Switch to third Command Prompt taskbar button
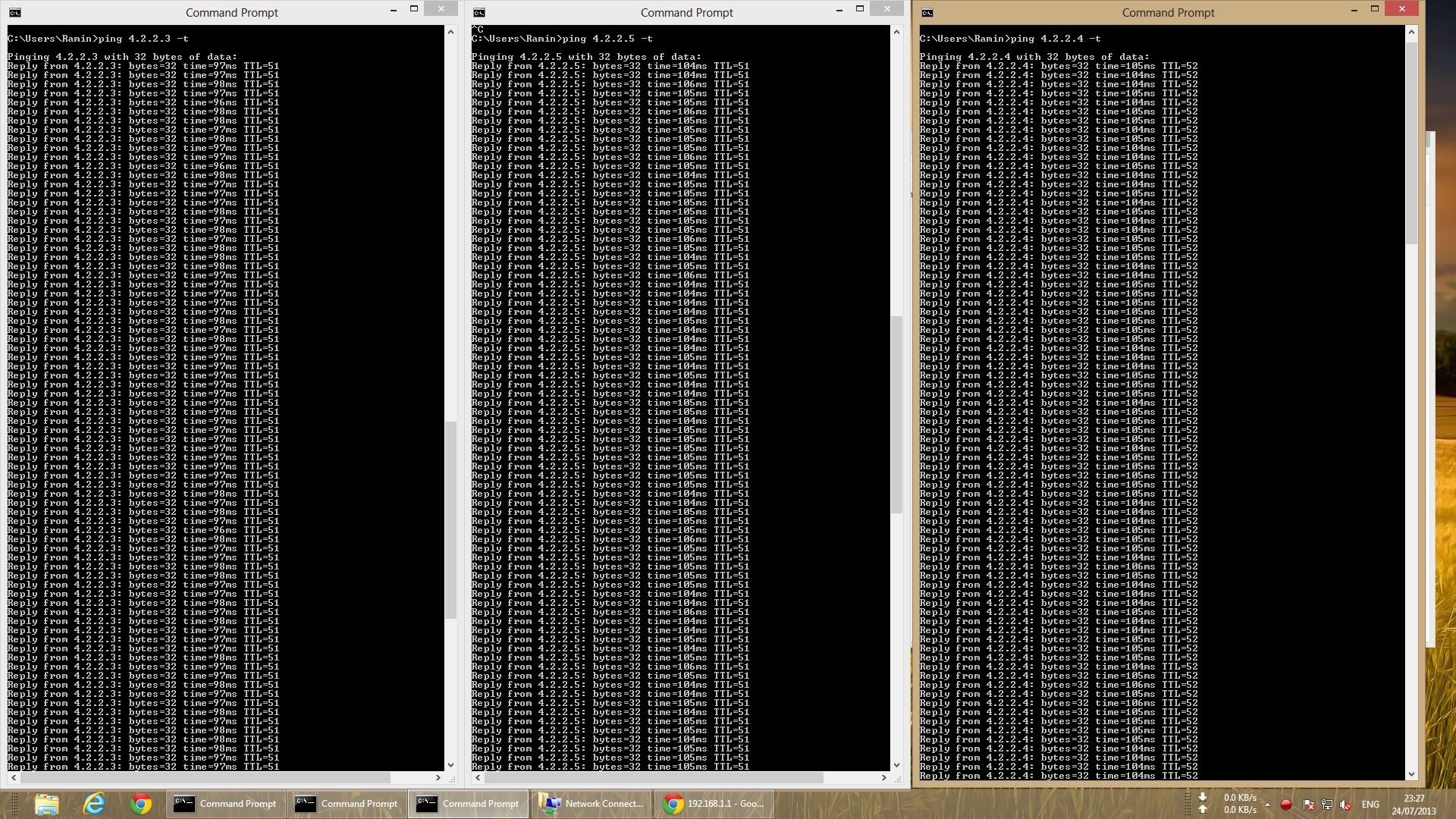Viewport: 1456px width, 819px height. (x=469, y=804)
